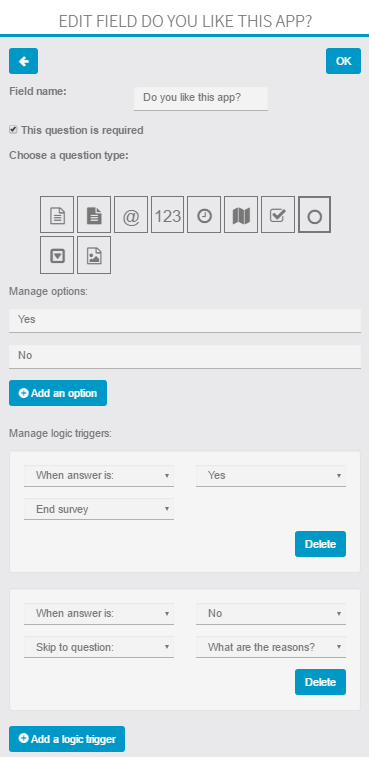This screenshot has height=757, width=369.
Task: Select the short text question type icon
Action: [57, 214]
